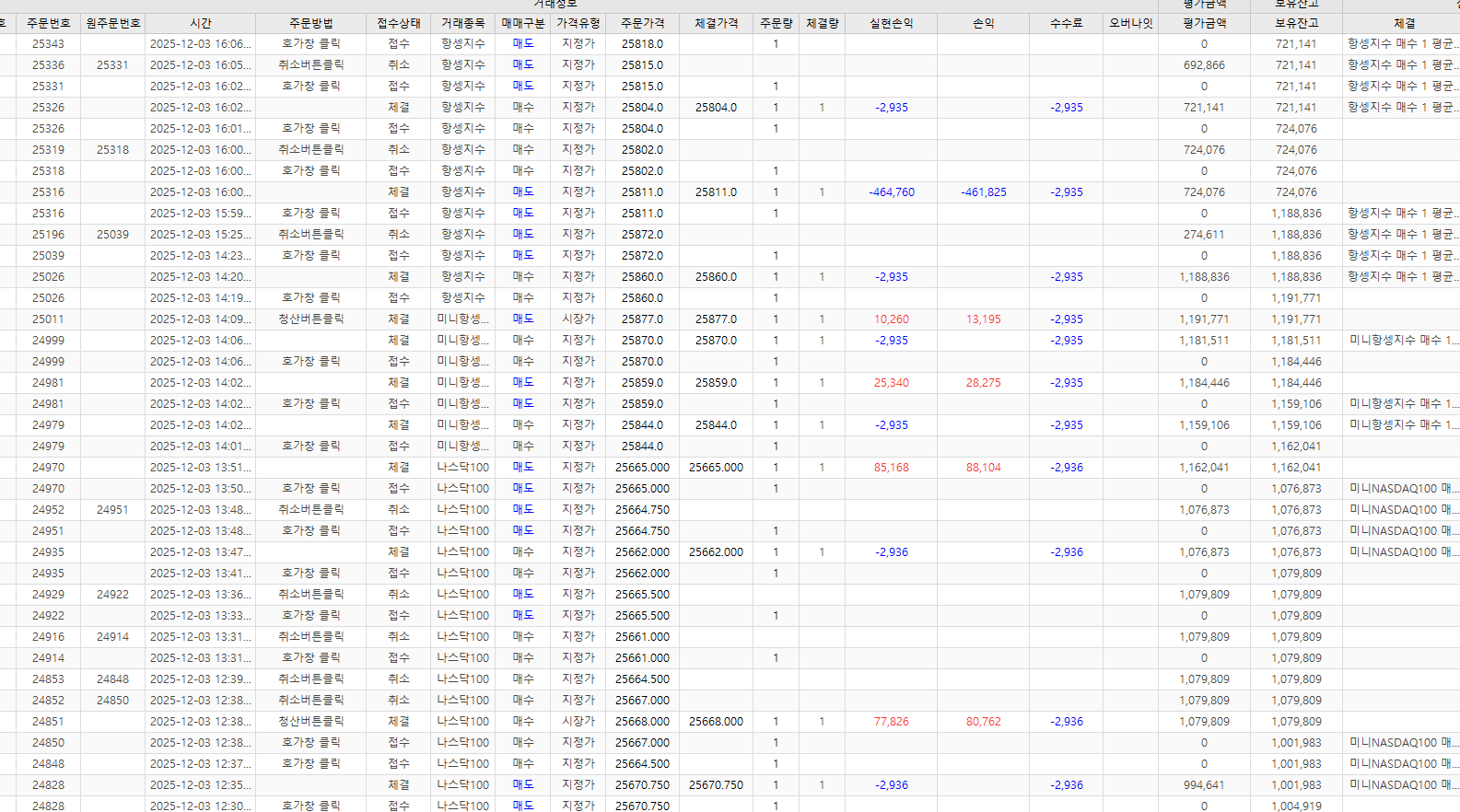The height and width of the screenshot is (812, 1460).
Task: Select the profit value 28,275 cell
Action: 983,382
